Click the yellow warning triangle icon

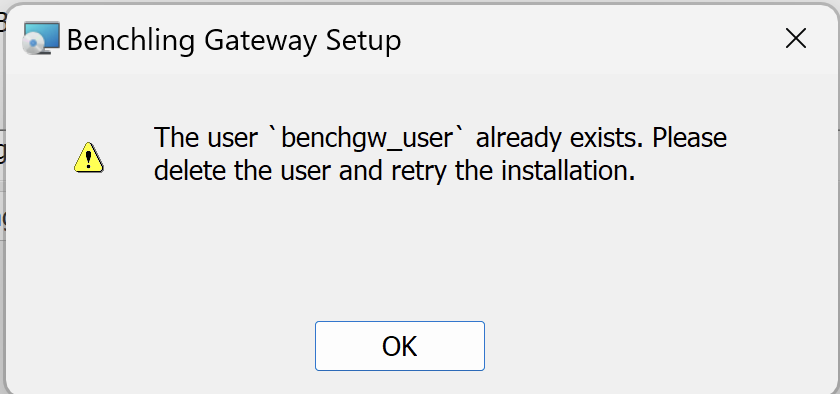89,157
